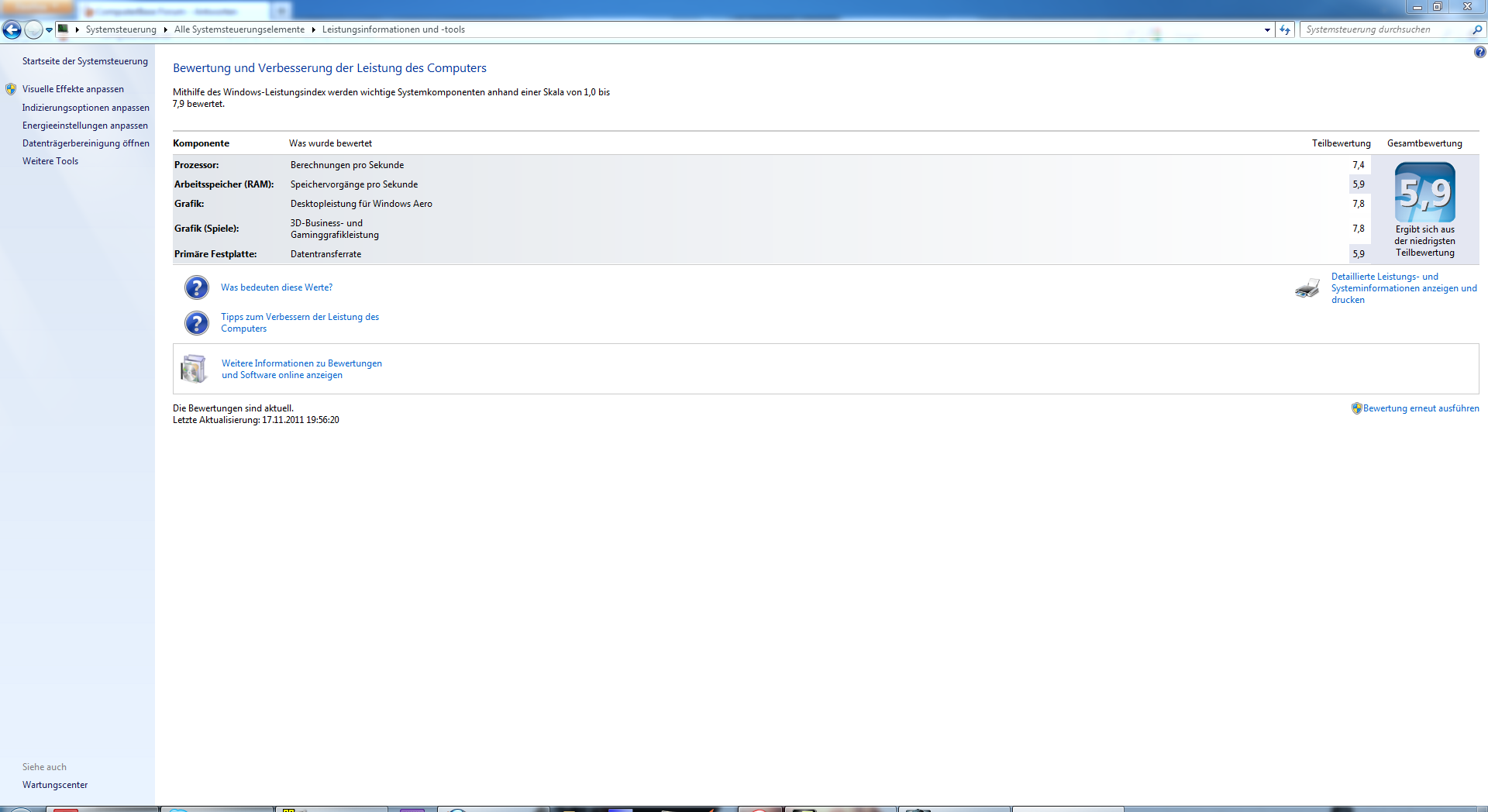Screen dimensions: 1488x812
Task: Click the Forward navigation arrow
Action: 33,29
